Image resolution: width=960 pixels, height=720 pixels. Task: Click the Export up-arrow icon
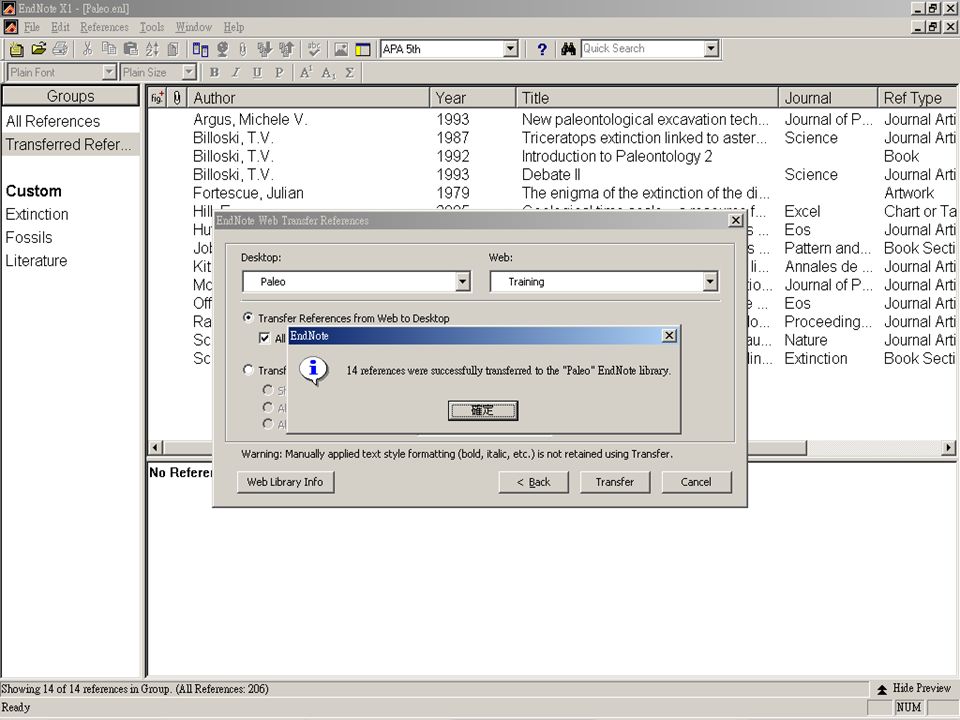tap(286, 49)
